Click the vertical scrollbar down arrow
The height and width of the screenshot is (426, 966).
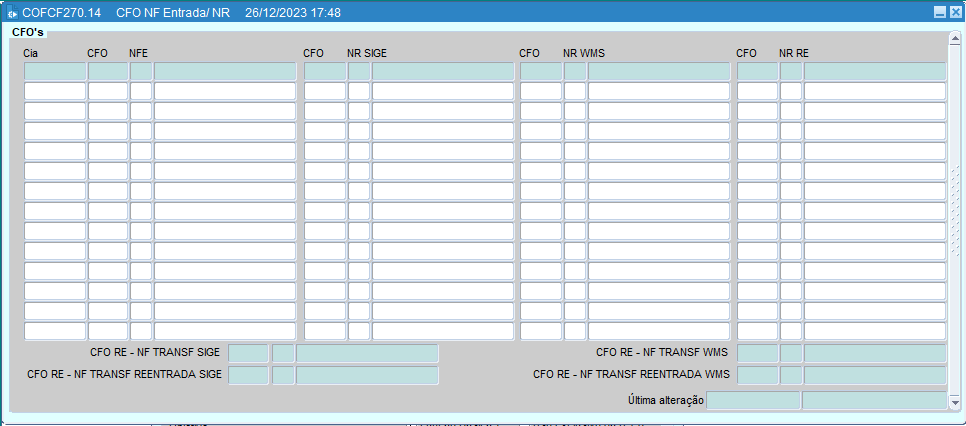click(x=955, y=401)
